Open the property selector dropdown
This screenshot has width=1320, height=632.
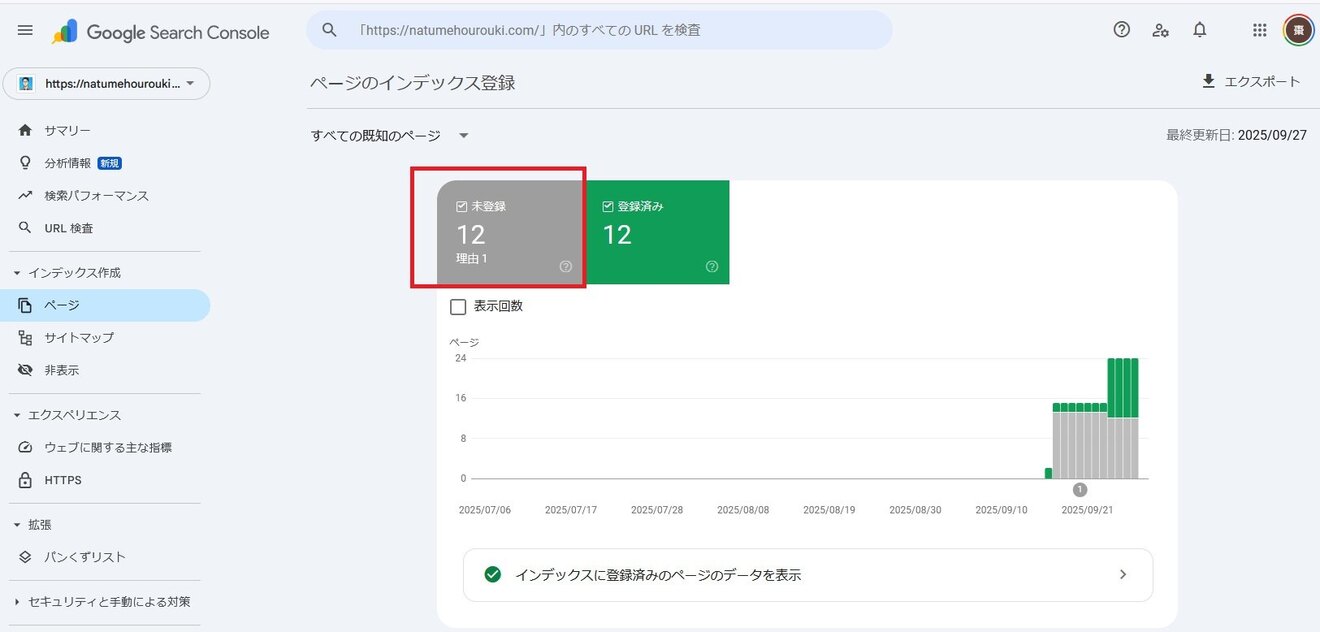point(106,84)
